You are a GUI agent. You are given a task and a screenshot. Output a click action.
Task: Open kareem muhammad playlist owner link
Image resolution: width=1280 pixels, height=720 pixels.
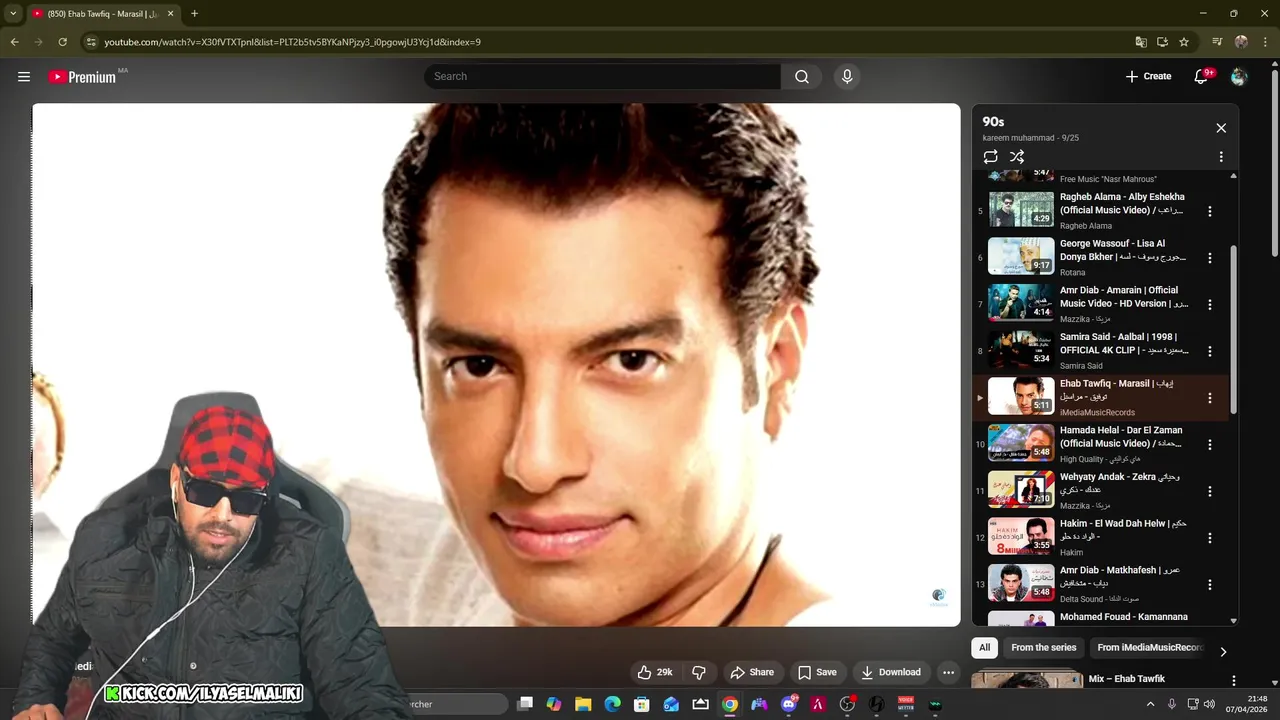pyautogui.click(x=1018, y=138)
